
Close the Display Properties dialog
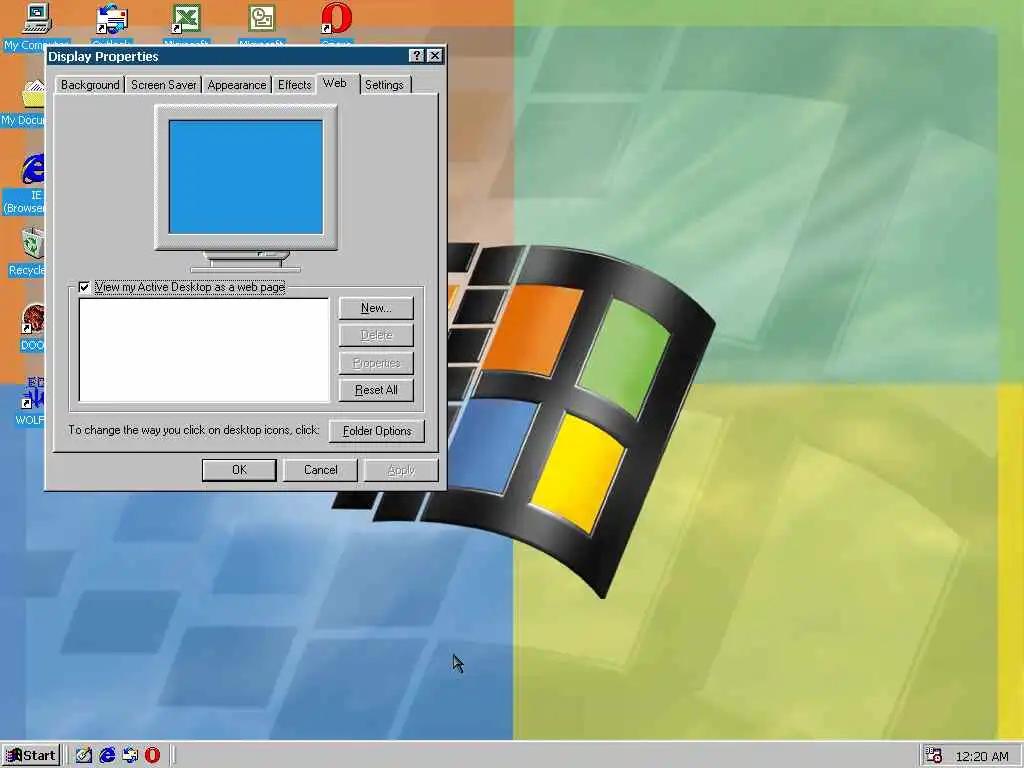coord(435,56)
